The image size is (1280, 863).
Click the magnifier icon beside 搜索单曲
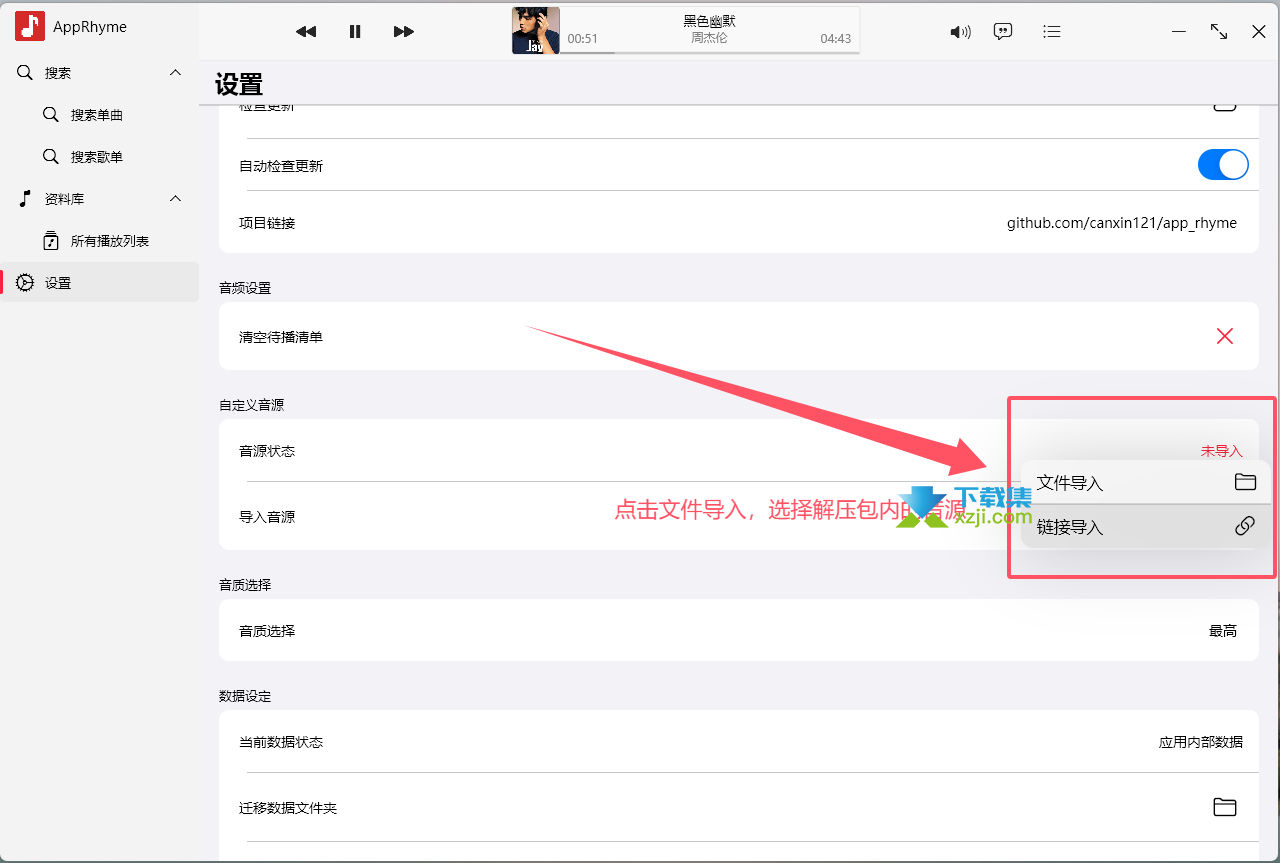click(x=51, y=115)
